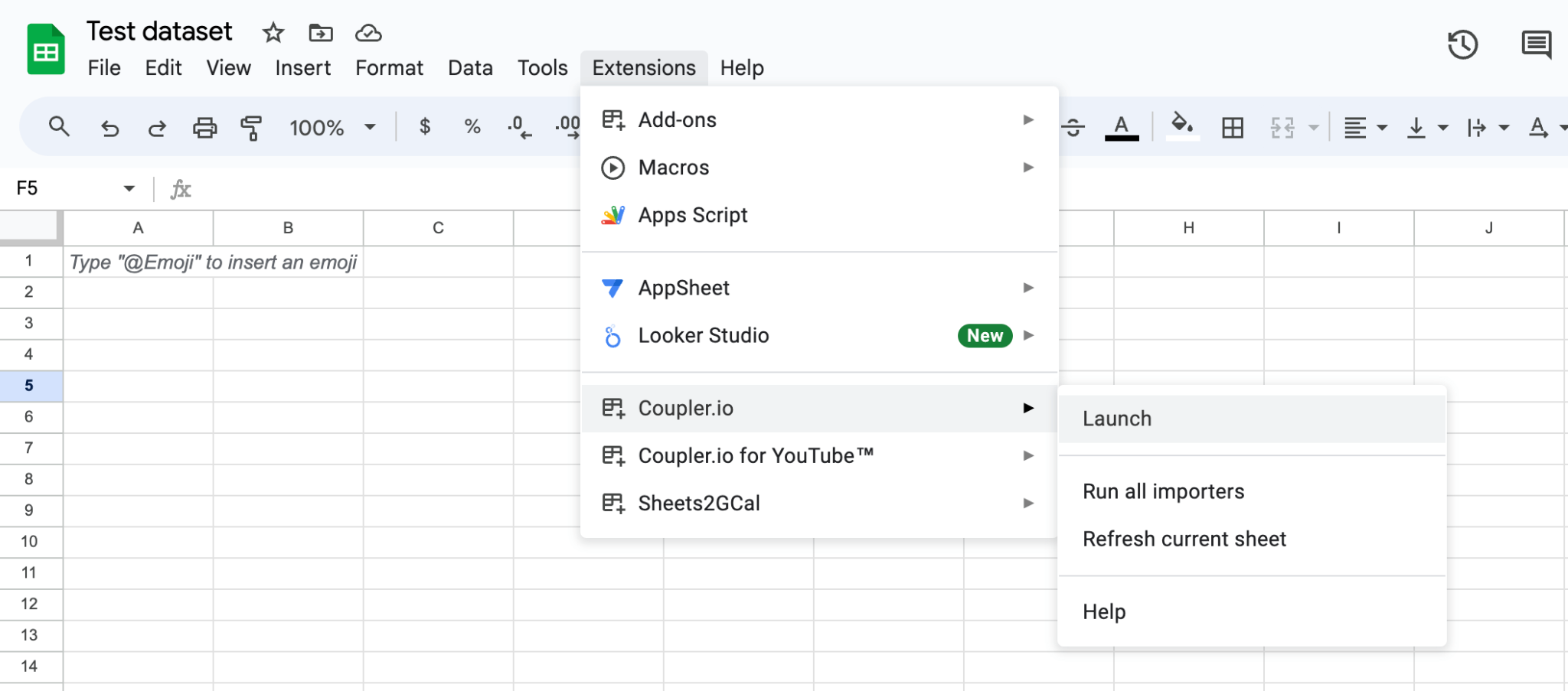Select the Paint format tool
The width and height of the screenshot is (1568, 691).
[250, 127]
